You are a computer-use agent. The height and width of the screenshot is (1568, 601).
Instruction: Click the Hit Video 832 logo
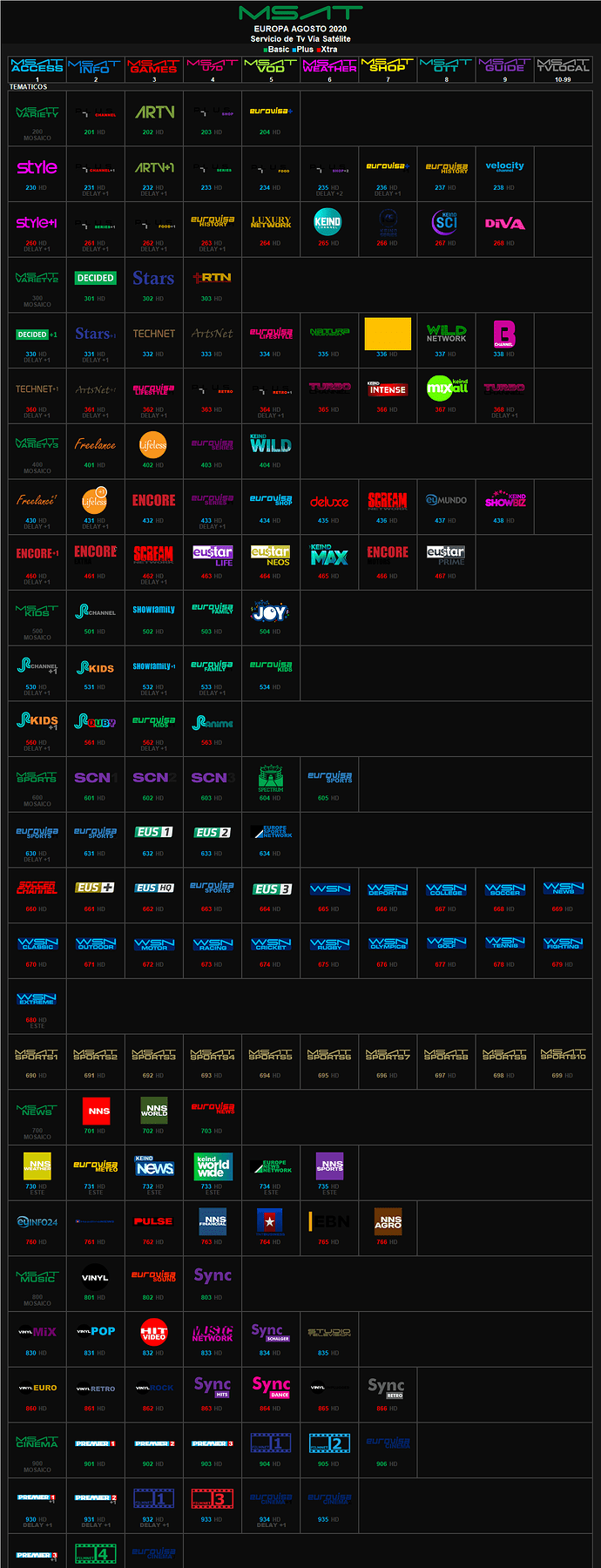click(x=154, y=1332)
